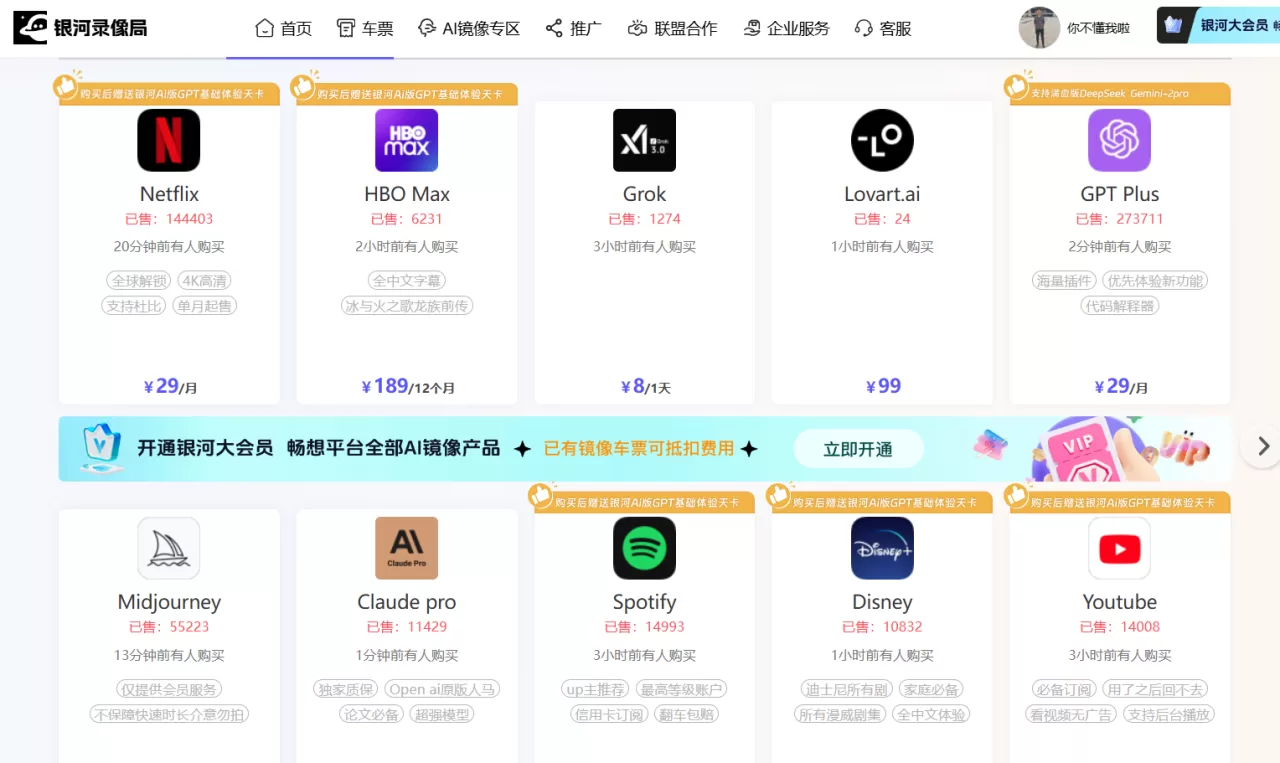
Task: Select the Claude Pro icon
Action: click(x=407, y=548)
